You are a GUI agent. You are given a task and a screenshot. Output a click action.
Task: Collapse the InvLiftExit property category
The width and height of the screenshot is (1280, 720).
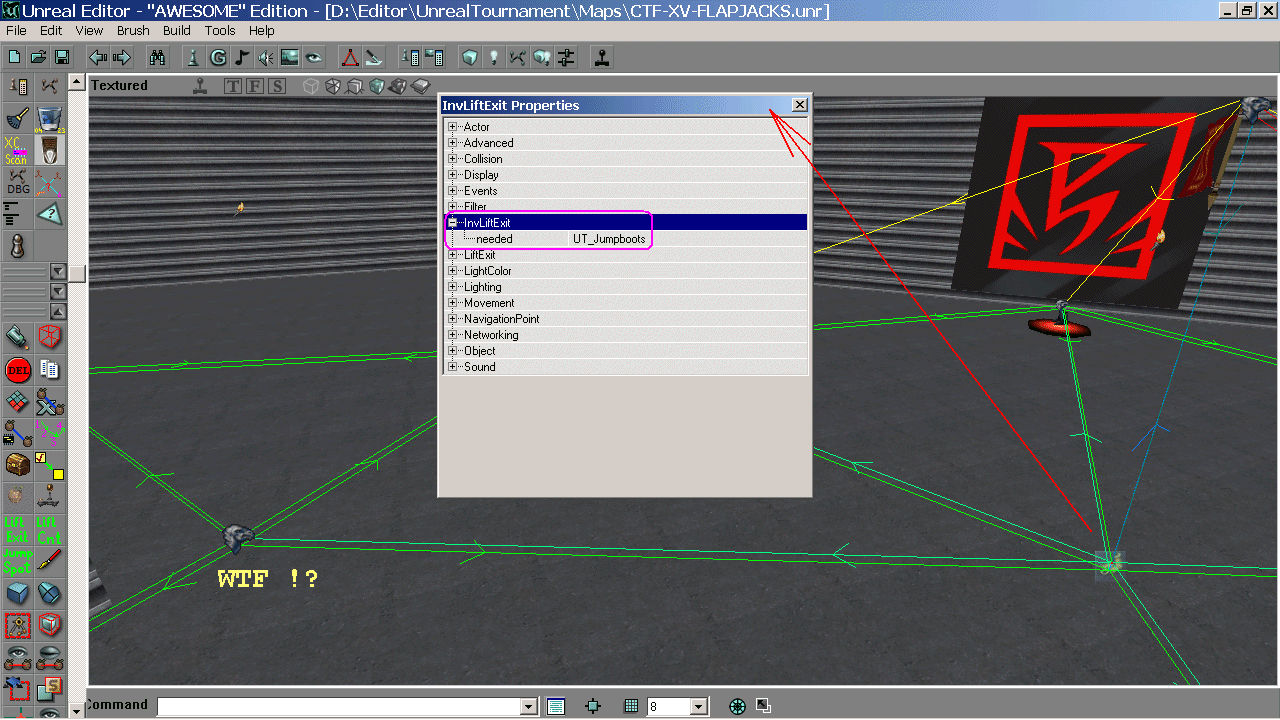coord(453,223)
